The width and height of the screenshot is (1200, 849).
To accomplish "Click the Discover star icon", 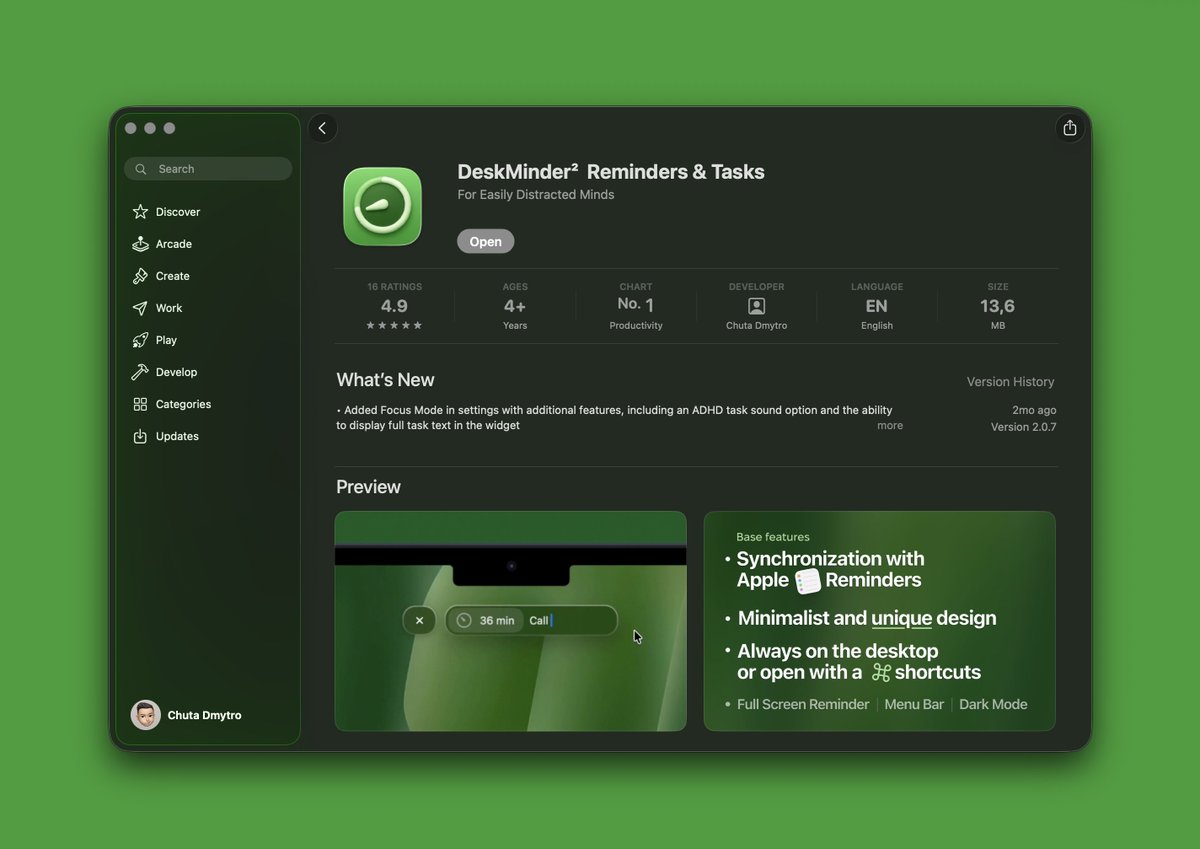I will (140, 212).
